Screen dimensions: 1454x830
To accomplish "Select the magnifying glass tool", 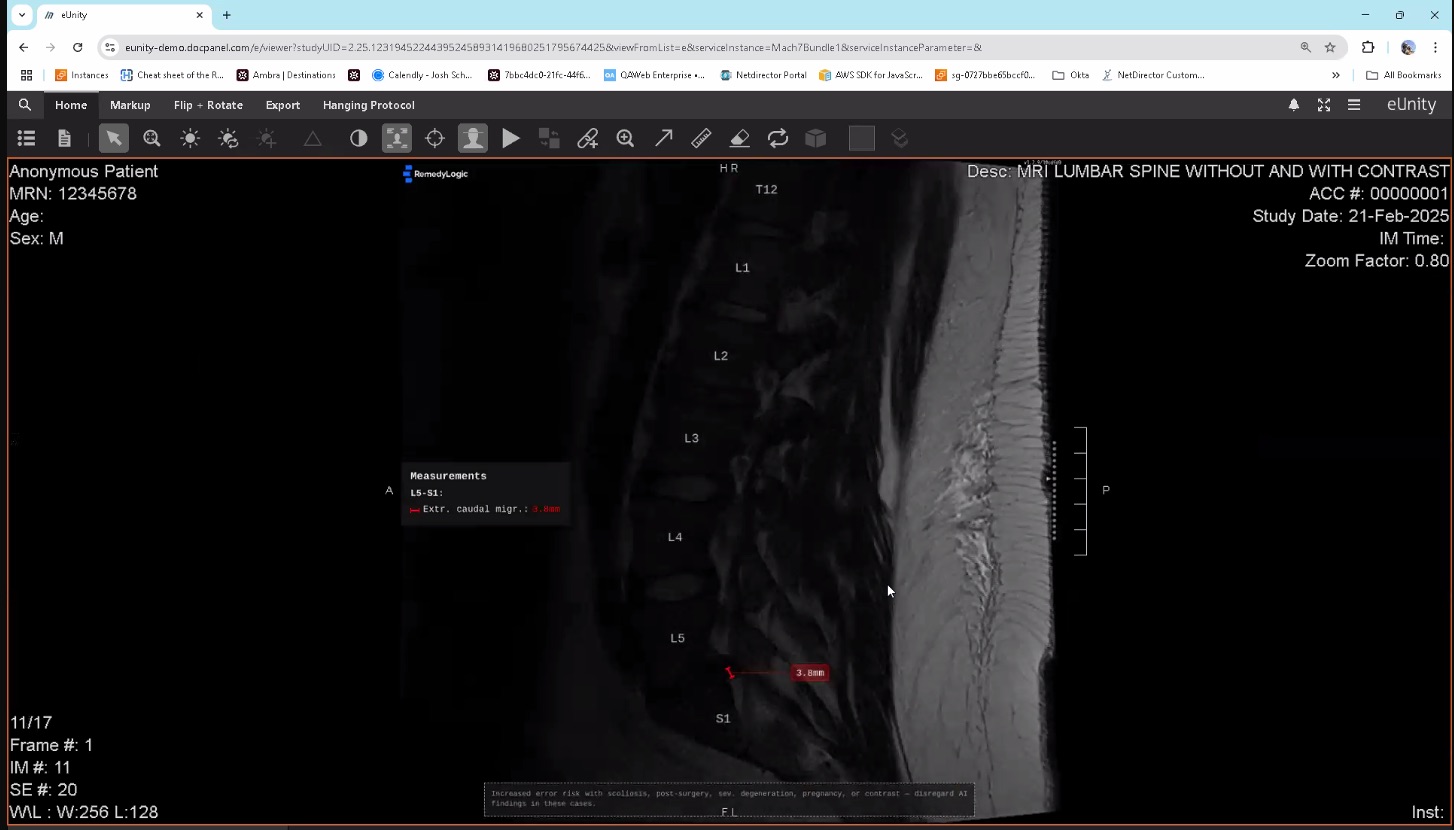I will coord(626,139).
